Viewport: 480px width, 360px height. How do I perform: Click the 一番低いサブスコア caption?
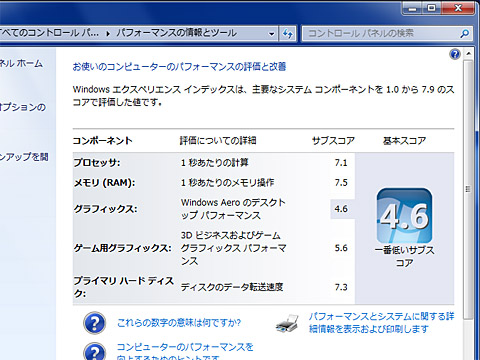point(404,256)
